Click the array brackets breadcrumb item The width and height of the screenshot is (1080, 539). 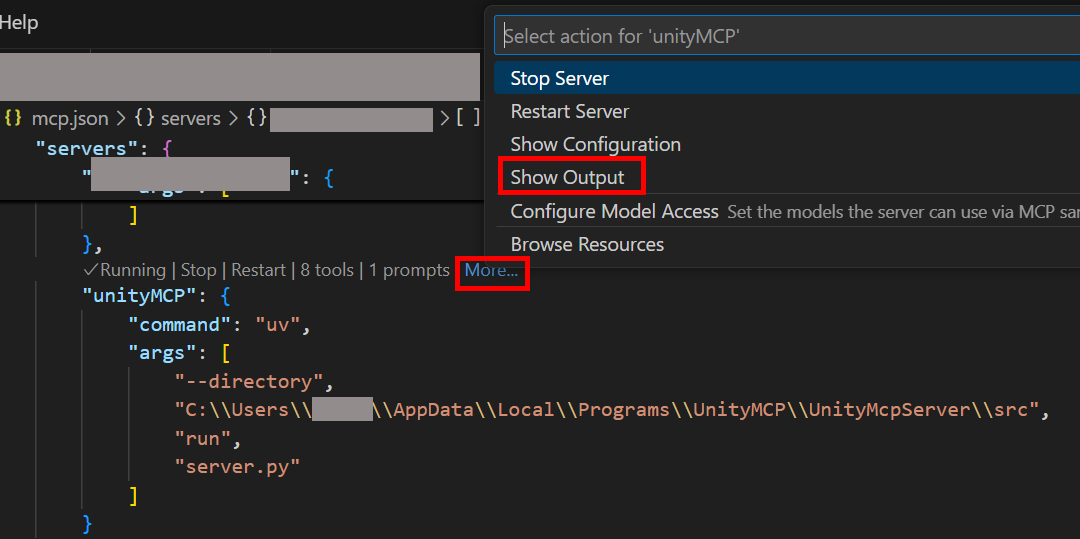(x=468, y=118)
